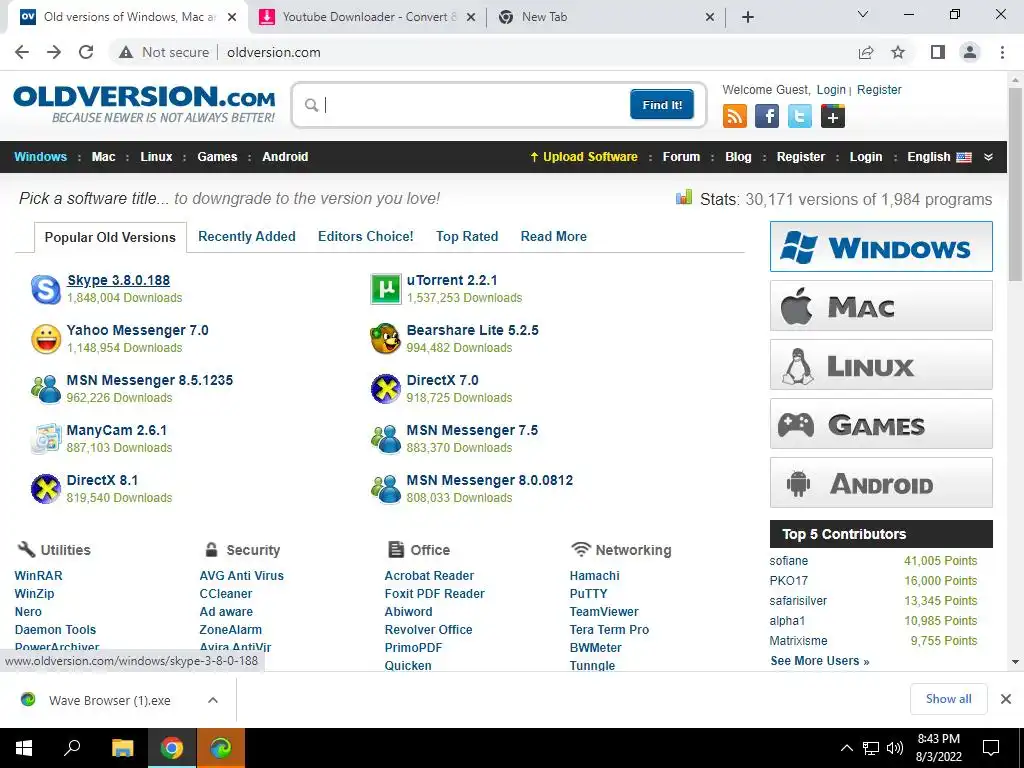The width and height of the screenshot is (1024, 768).
Task: Open the Read More tab
Action: 554,236
